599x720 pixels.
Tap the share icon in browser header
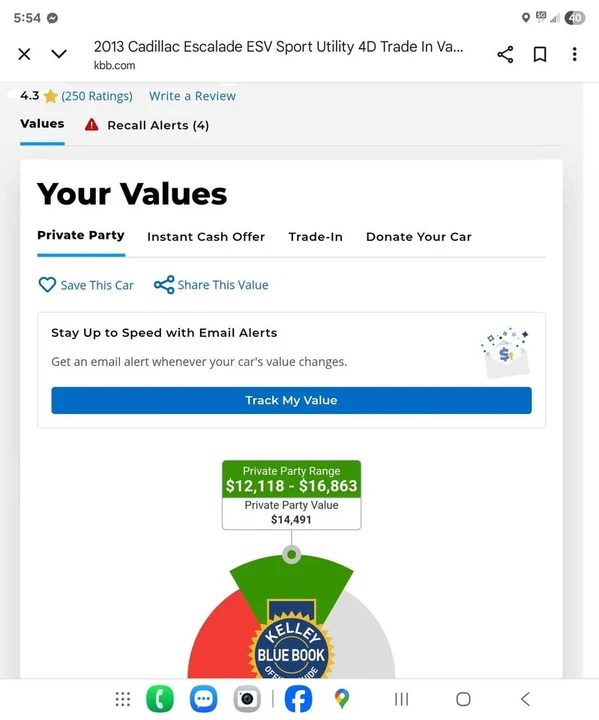(505, 54)
